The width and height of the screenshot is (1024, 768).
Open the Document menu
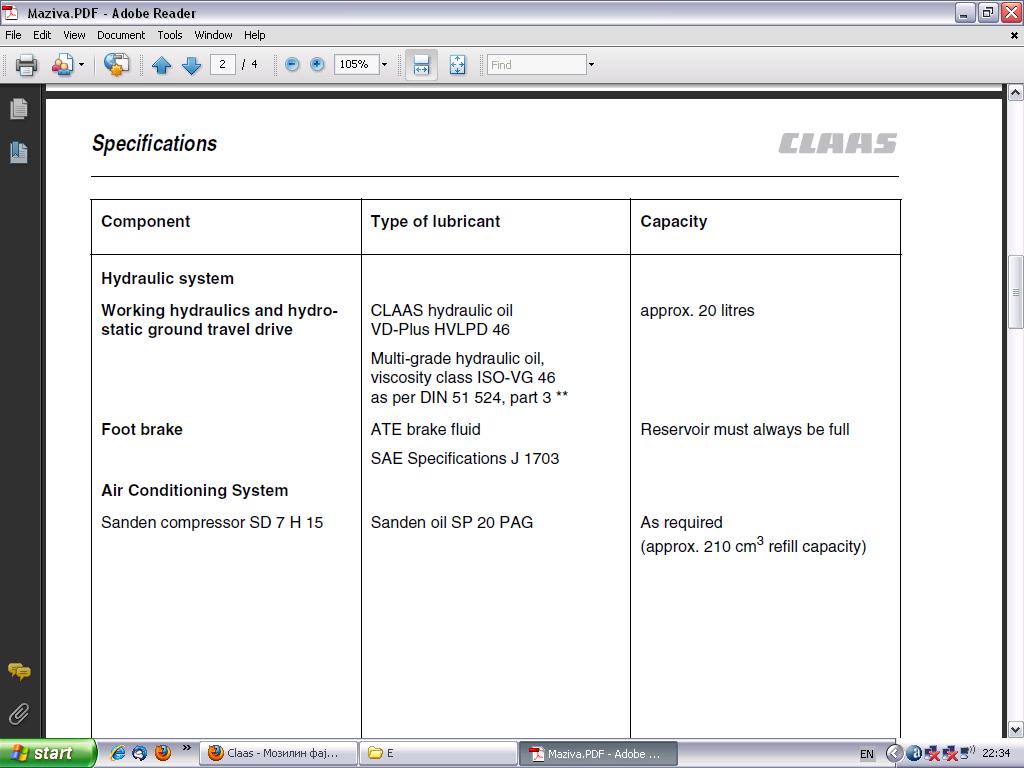[121, 35]
